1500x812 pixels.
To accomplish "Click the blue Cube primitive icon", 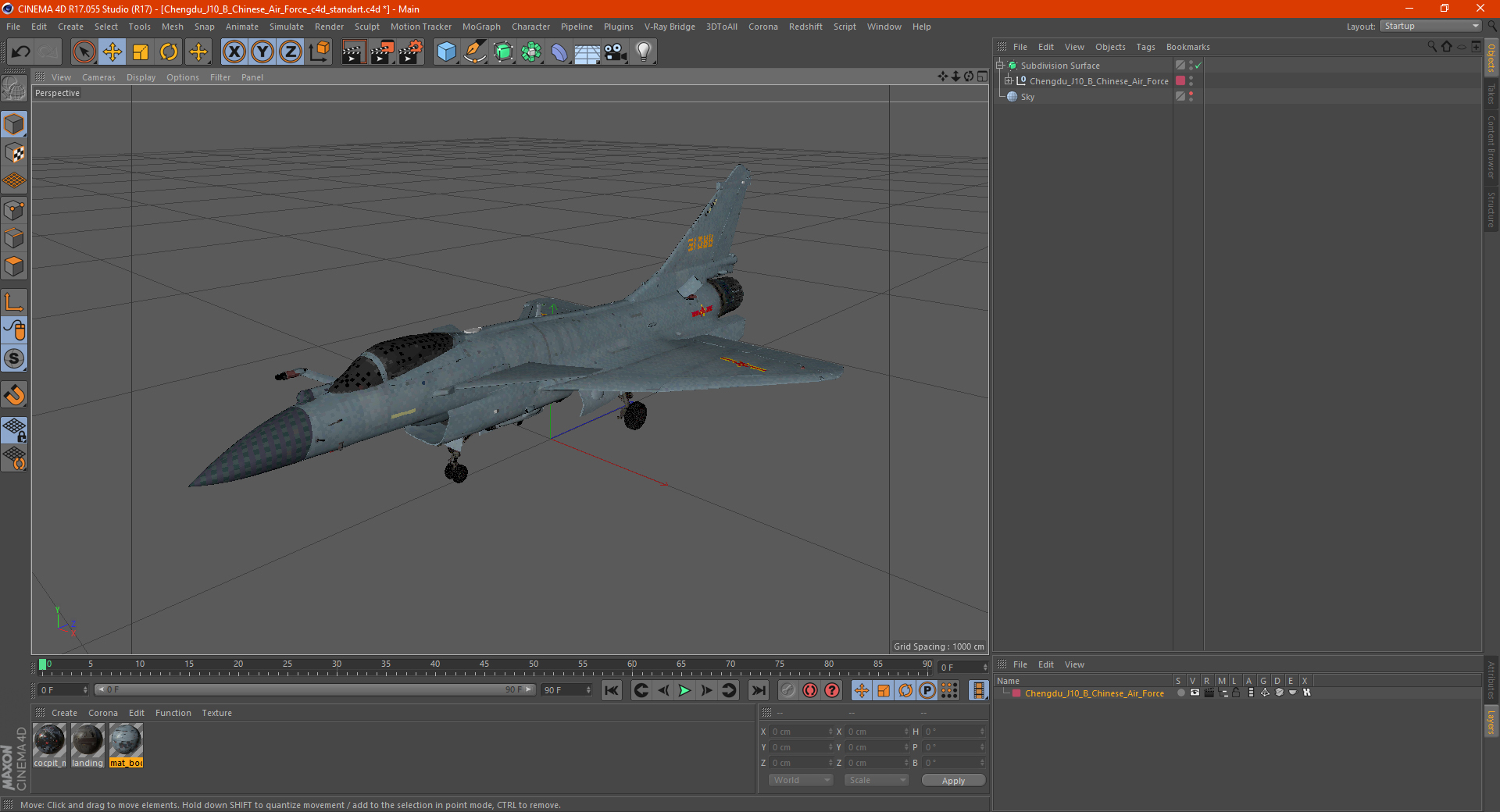I will point(446,52).
